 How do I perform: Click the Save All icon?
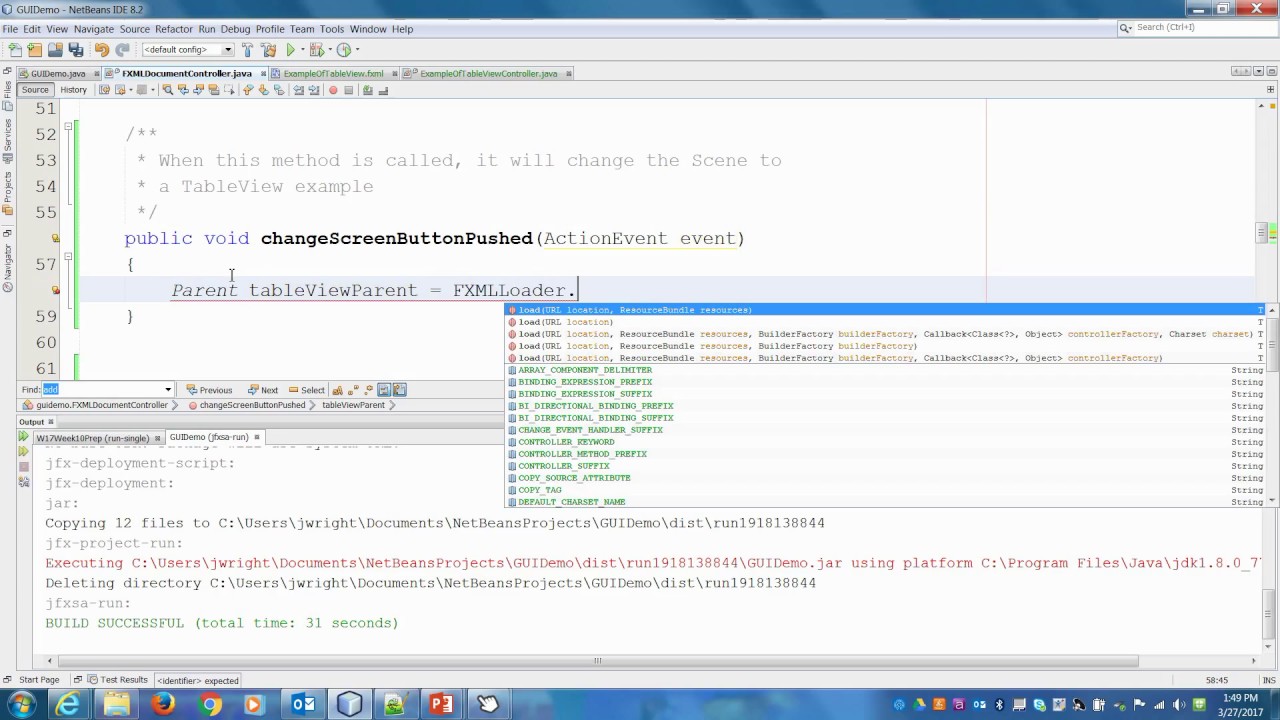click(76, 50)
